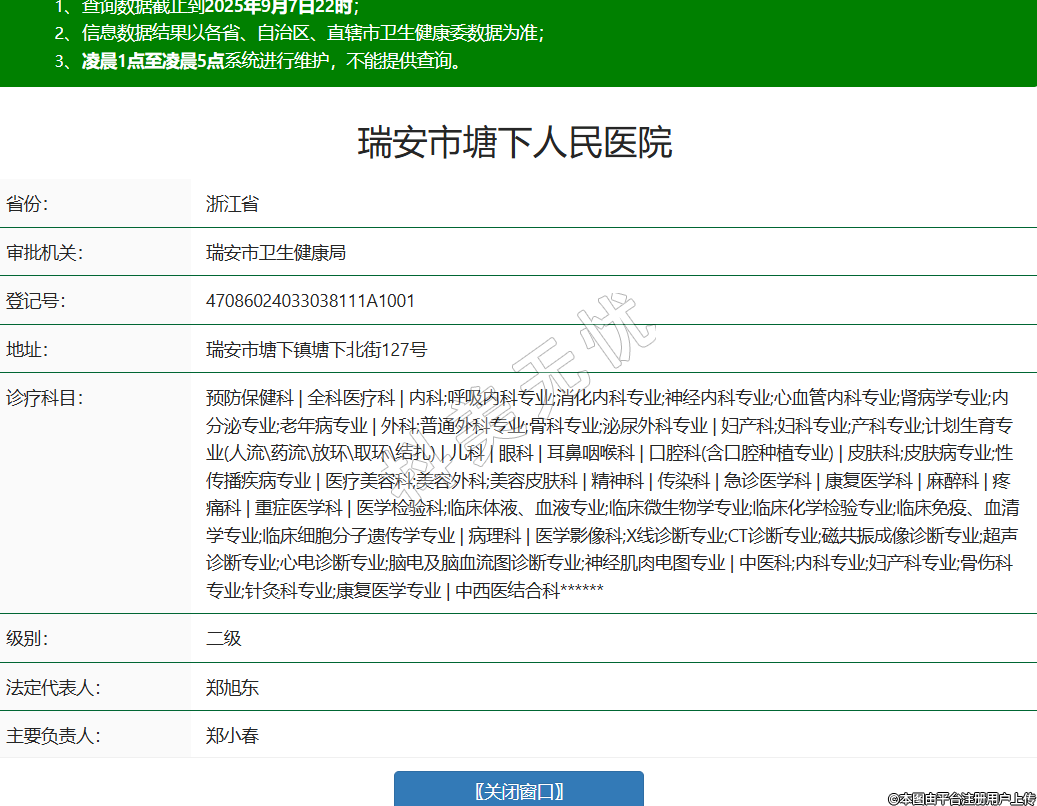Click the 凌晨1点至凌晨5点 maintenance notice

tap(153, 61)
